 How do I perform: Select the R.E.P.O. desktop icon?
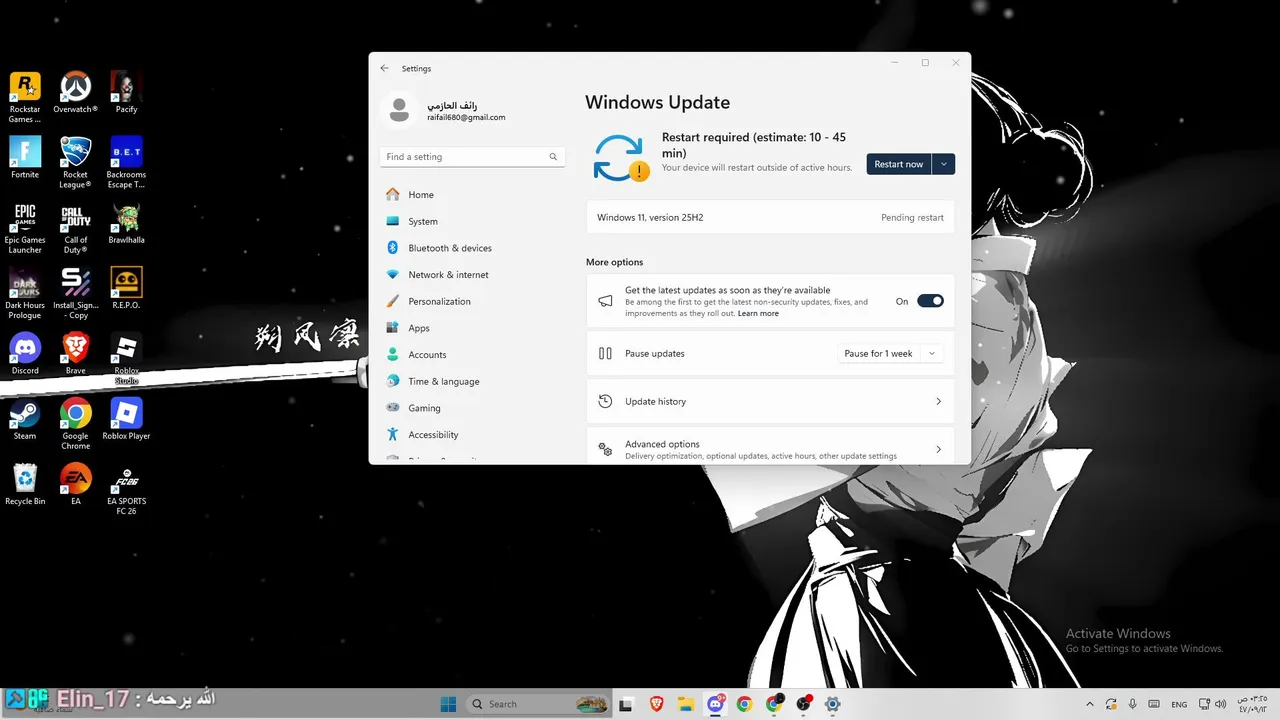point(126,288)
